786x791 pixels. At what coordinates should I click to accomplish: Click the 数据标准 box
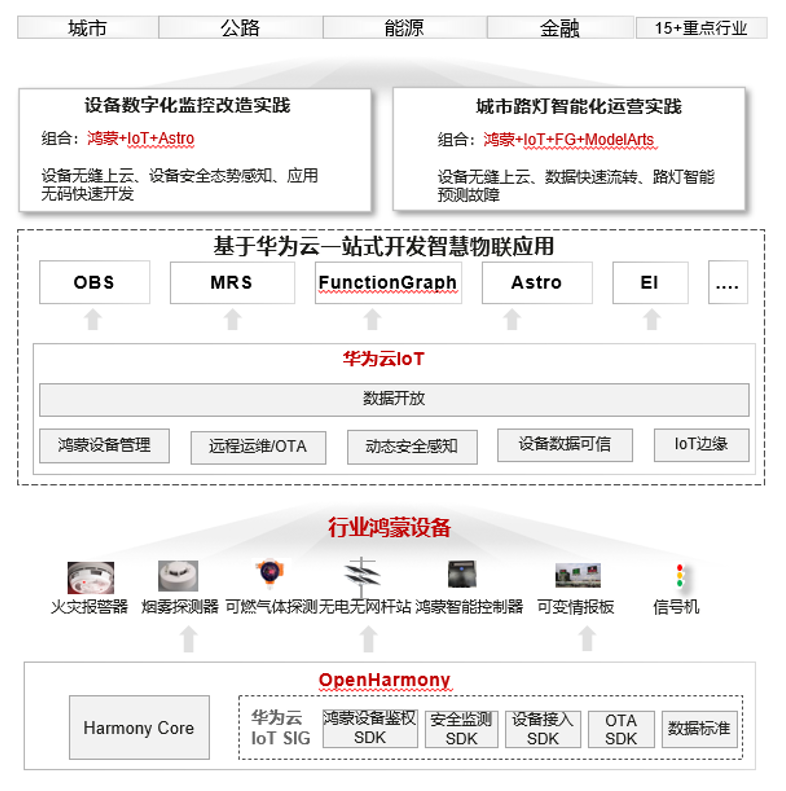tap(699, 729)
